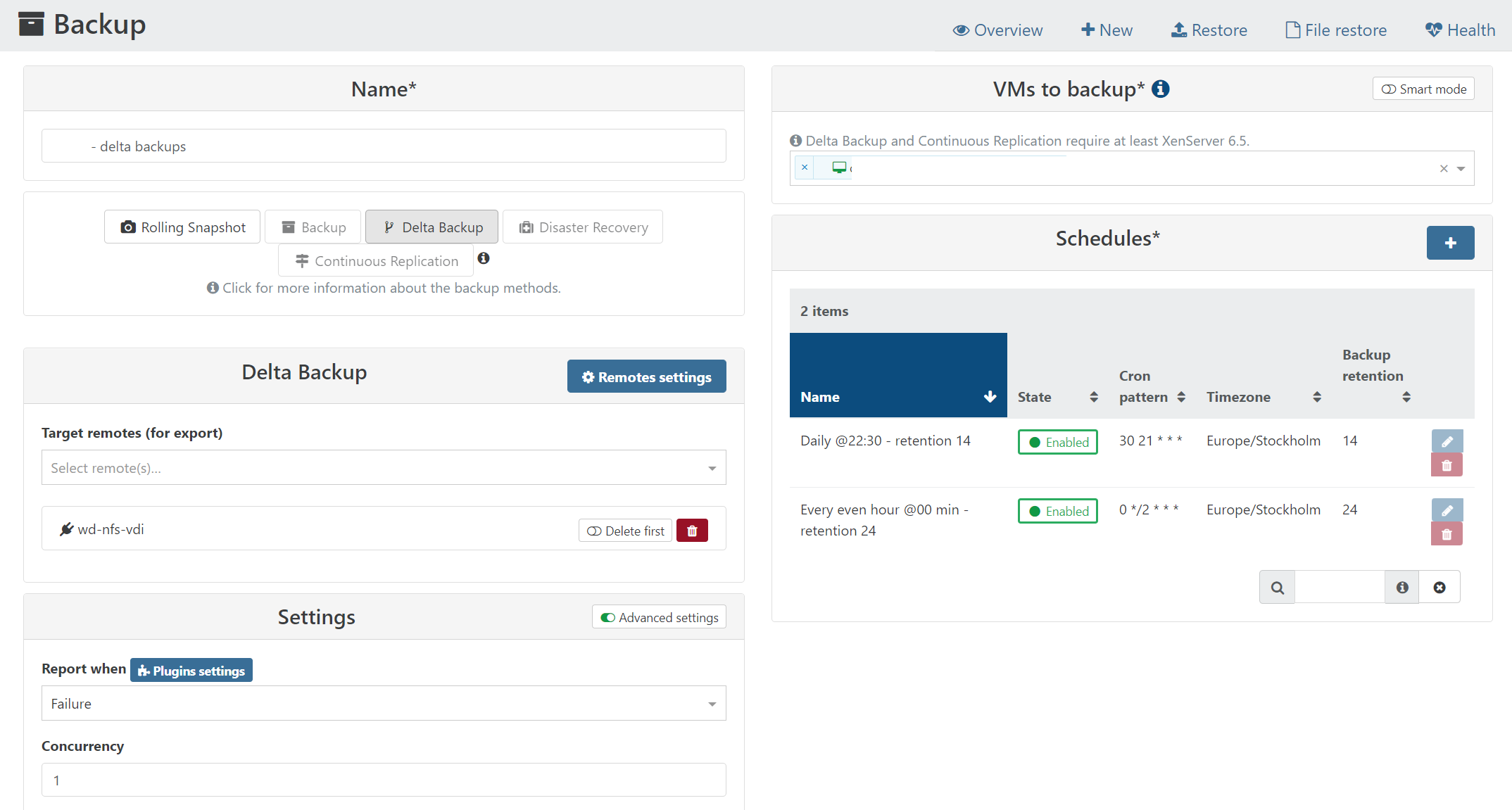Expand the VMs to backup dropdown
Viewport: 1512px width, 810px height.
(x=1461, y=169)
